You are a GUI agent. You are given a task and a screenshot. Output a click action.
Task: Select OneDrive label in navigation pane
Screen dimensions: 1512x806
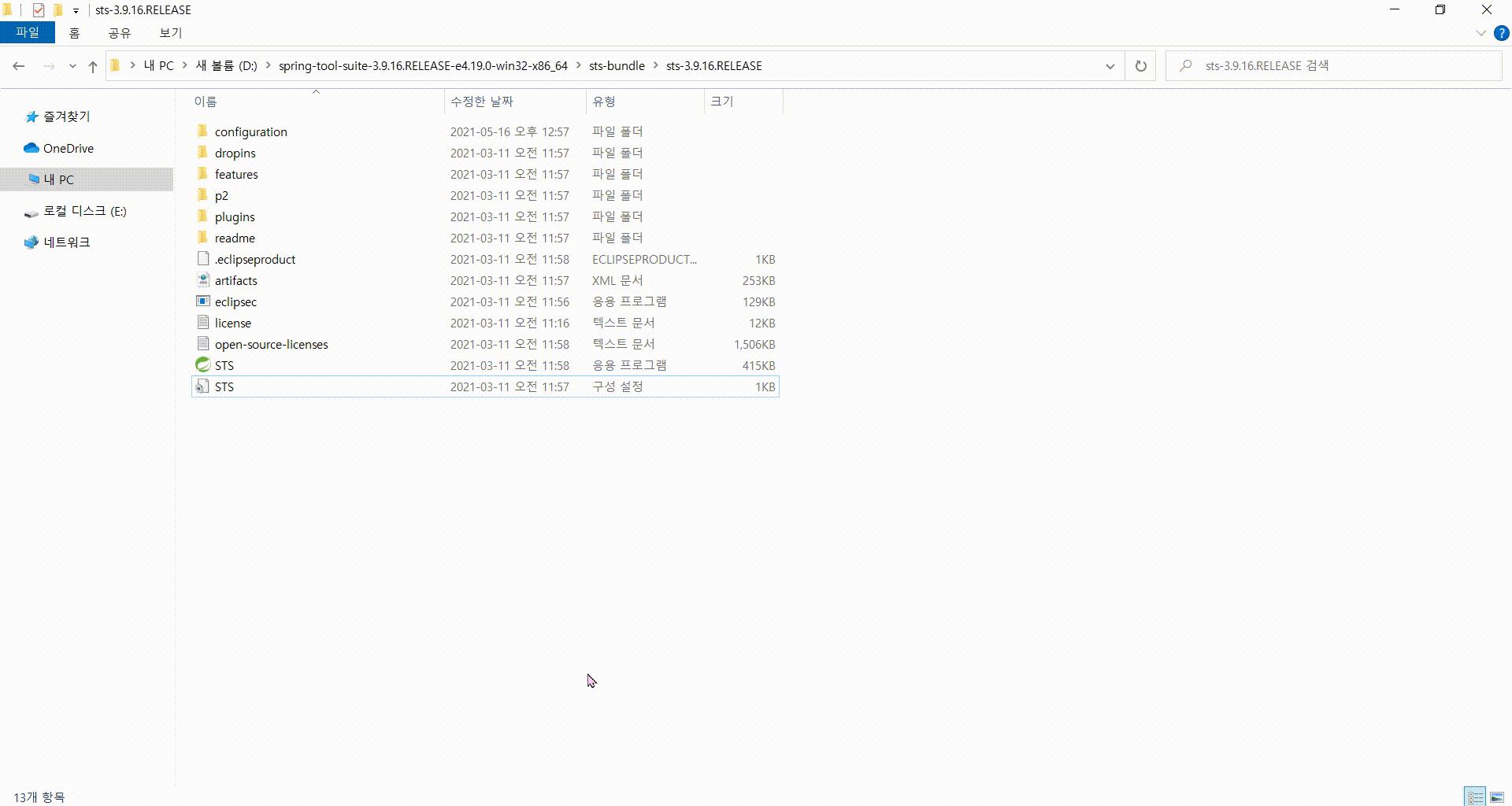(69, 148)
